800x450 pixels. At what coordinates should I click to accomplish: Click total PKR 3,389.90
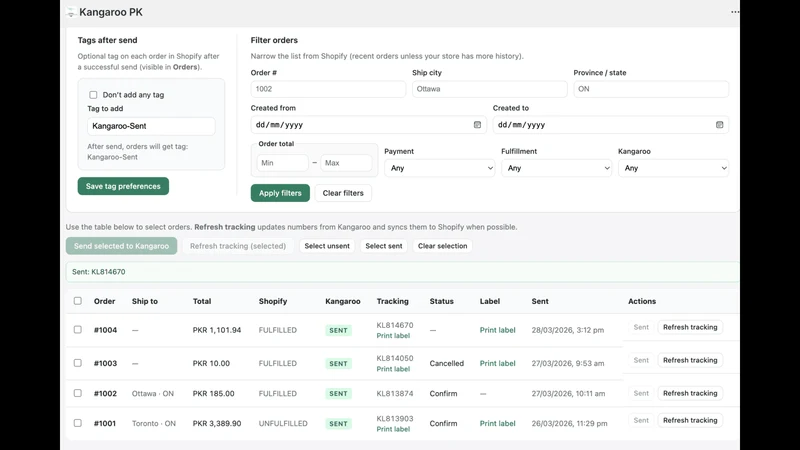[217, 423]
